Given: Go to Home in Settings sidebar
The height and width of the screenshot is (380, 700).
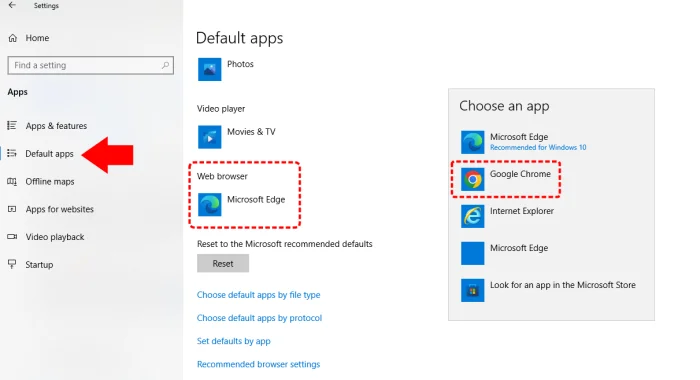Looking at the screenshot, I should (37, 38).
